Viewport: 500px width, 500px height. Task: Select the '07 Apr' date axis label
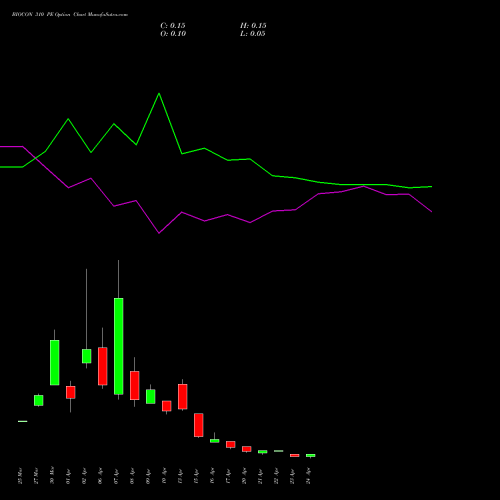116,476
